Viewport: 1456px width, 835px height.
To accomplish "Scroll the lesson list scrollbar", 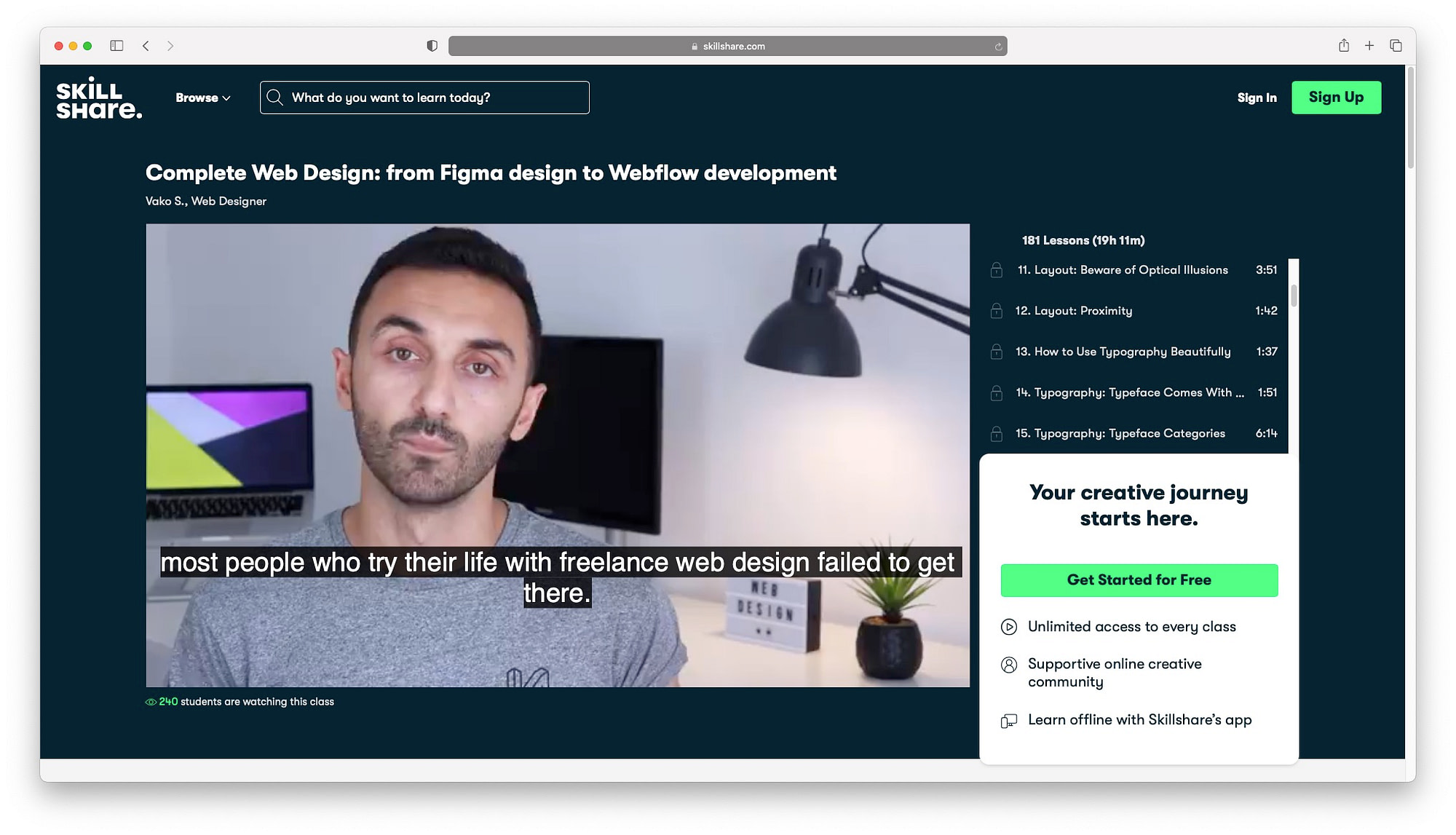I will click(x=1294, y=290).
